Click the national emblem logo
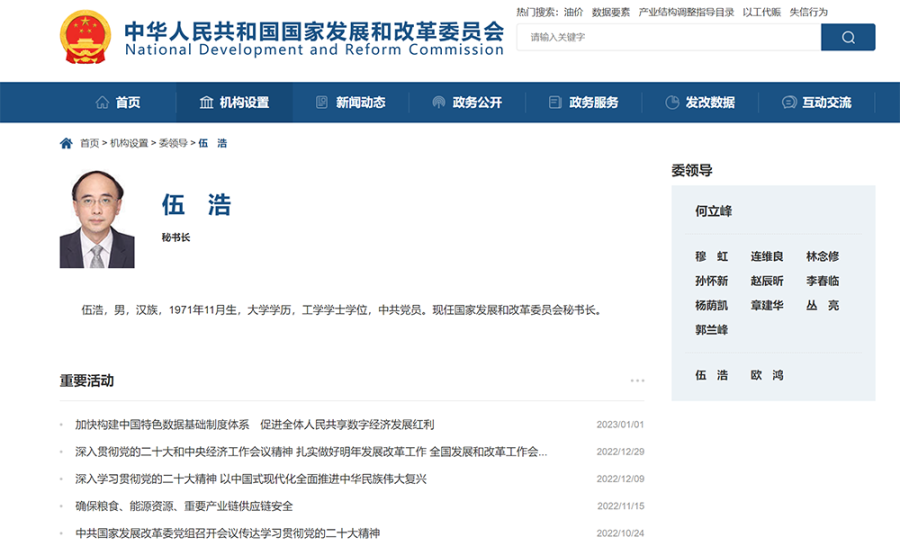This screenshot has height=546, width=900. pos(87,39)
